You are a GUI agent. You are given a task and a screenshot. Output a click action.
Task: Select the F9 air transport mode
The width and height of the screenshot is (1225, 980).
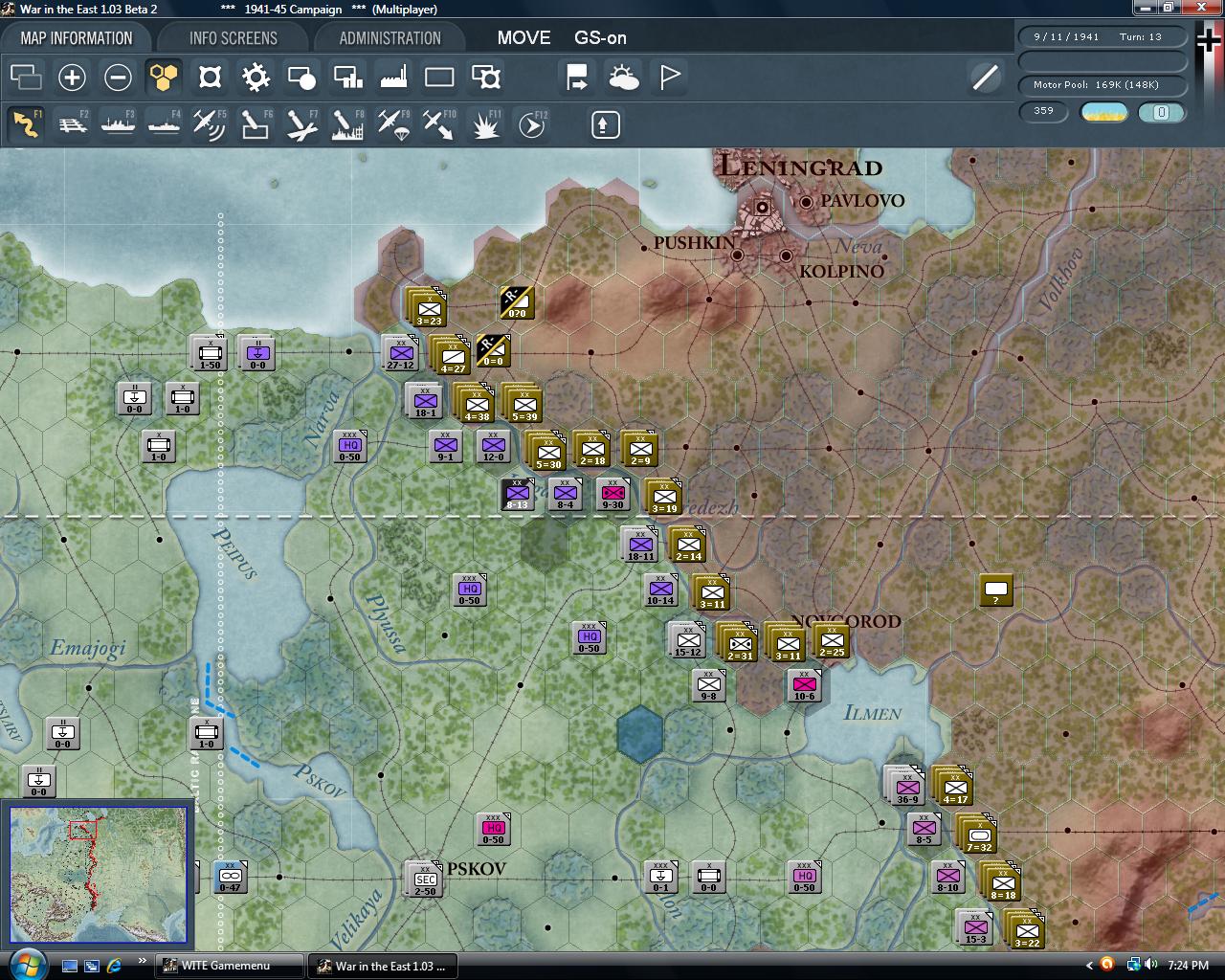(x=393, y=124)
